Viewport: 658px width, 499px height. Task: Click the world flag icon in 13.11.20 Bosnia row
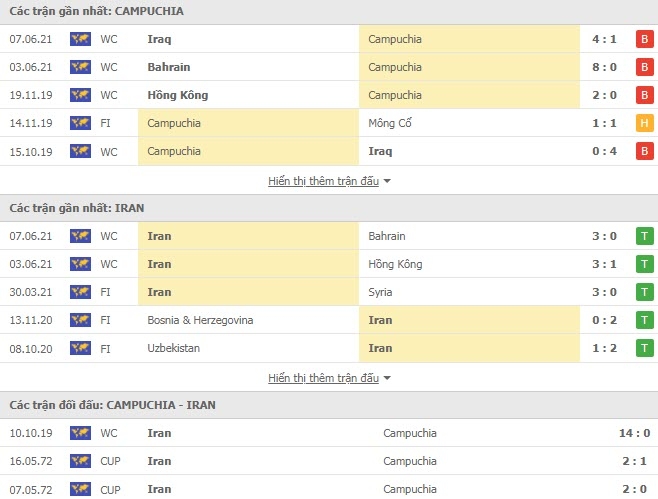[80, 320]
